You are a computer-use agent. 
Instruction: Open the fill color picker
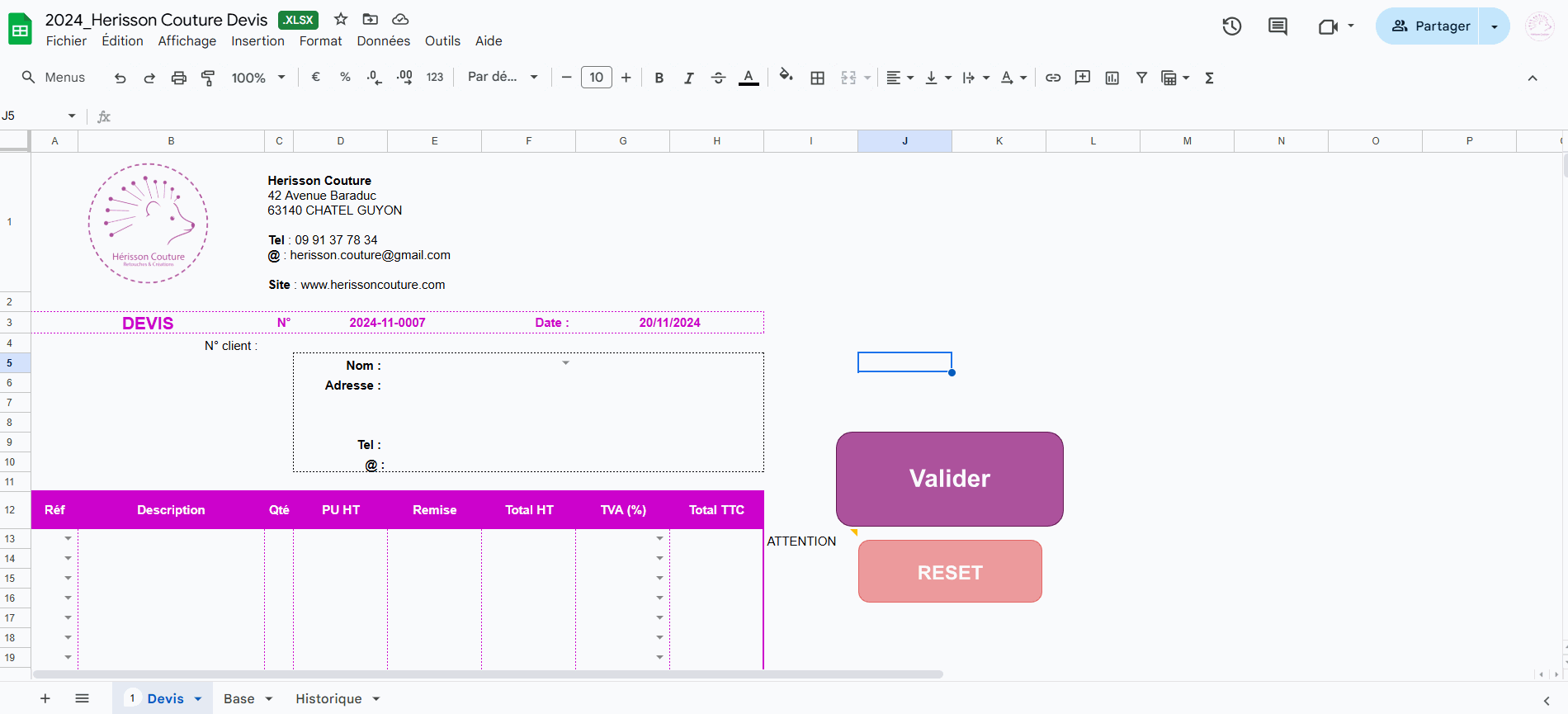[x=786, y=77]
